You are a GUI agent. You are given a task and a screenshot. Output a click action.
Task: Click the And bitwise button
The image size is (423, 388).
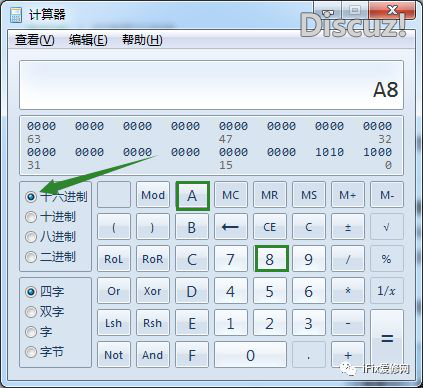pyautogui.click(x=153, y=355)
